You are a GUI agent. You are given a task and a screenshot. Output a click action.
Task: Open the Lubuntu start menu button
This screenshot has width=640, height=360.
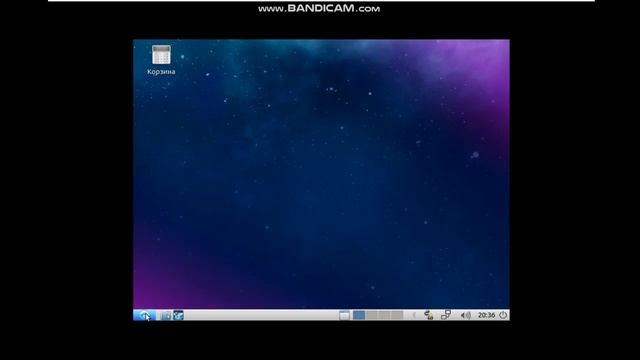click(144, 315)
